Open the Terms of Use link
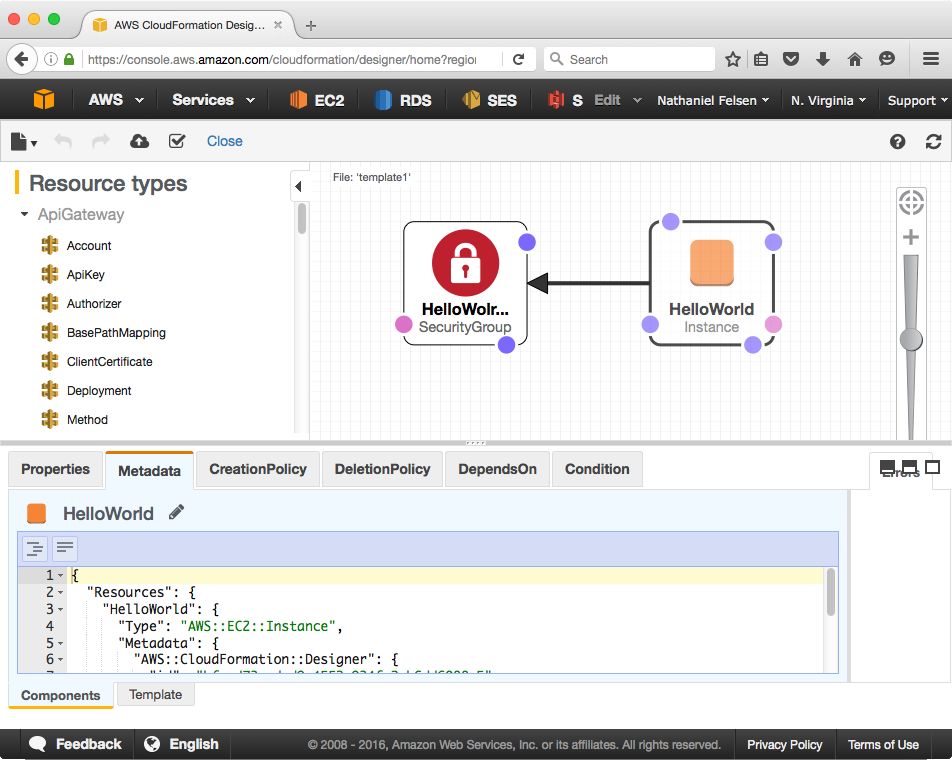 (883, 745)
